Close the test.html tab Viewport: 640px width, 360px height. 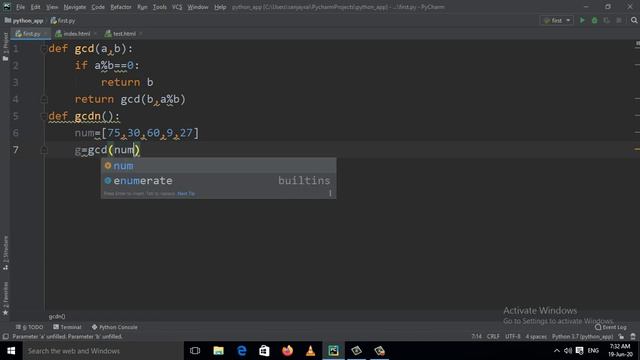[x=141, y=34]
